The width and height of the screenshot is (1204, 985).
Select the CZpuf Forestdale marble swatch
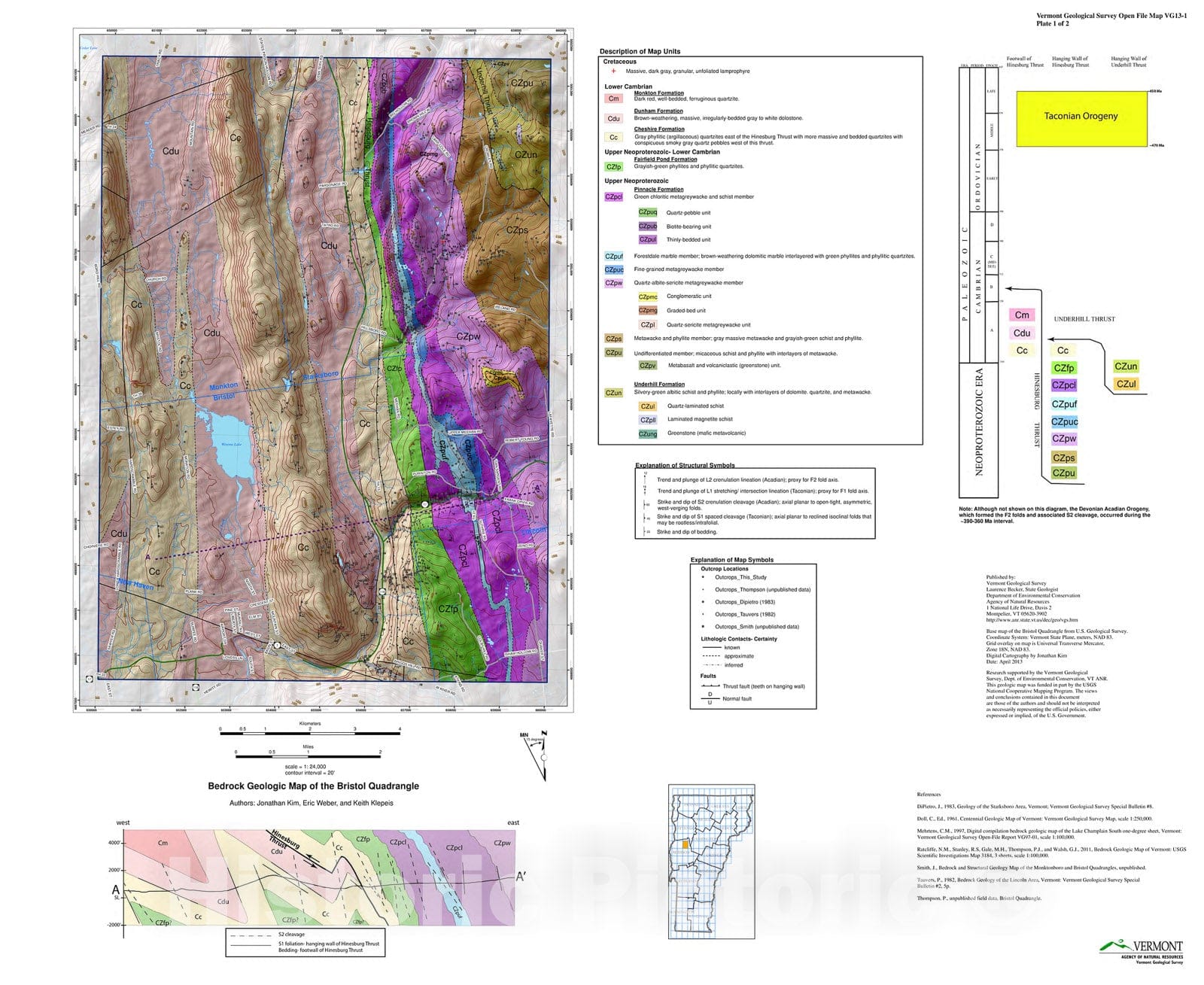point(614,257)
